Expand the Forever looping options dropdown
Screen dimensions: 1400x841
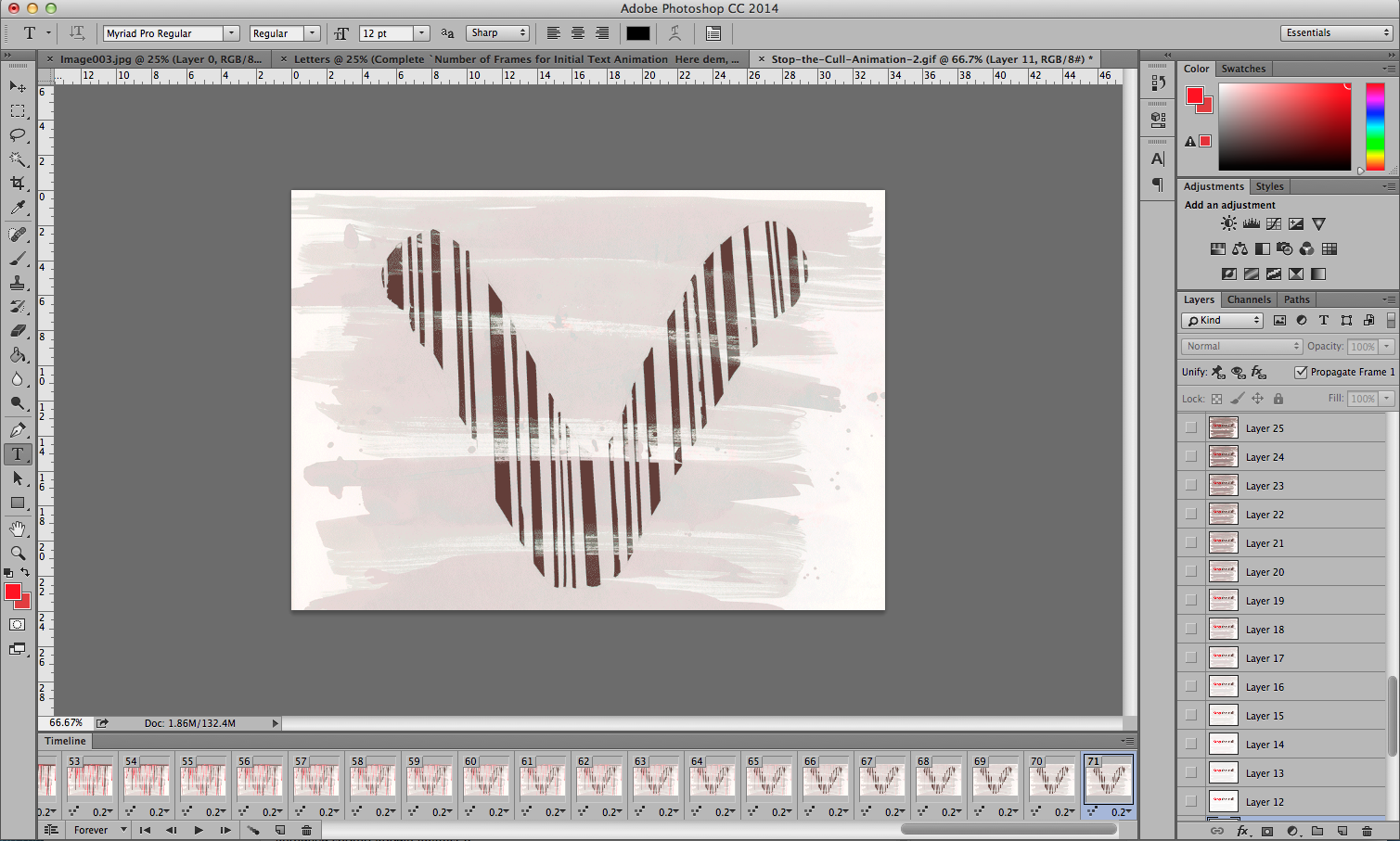click(99, 830)
